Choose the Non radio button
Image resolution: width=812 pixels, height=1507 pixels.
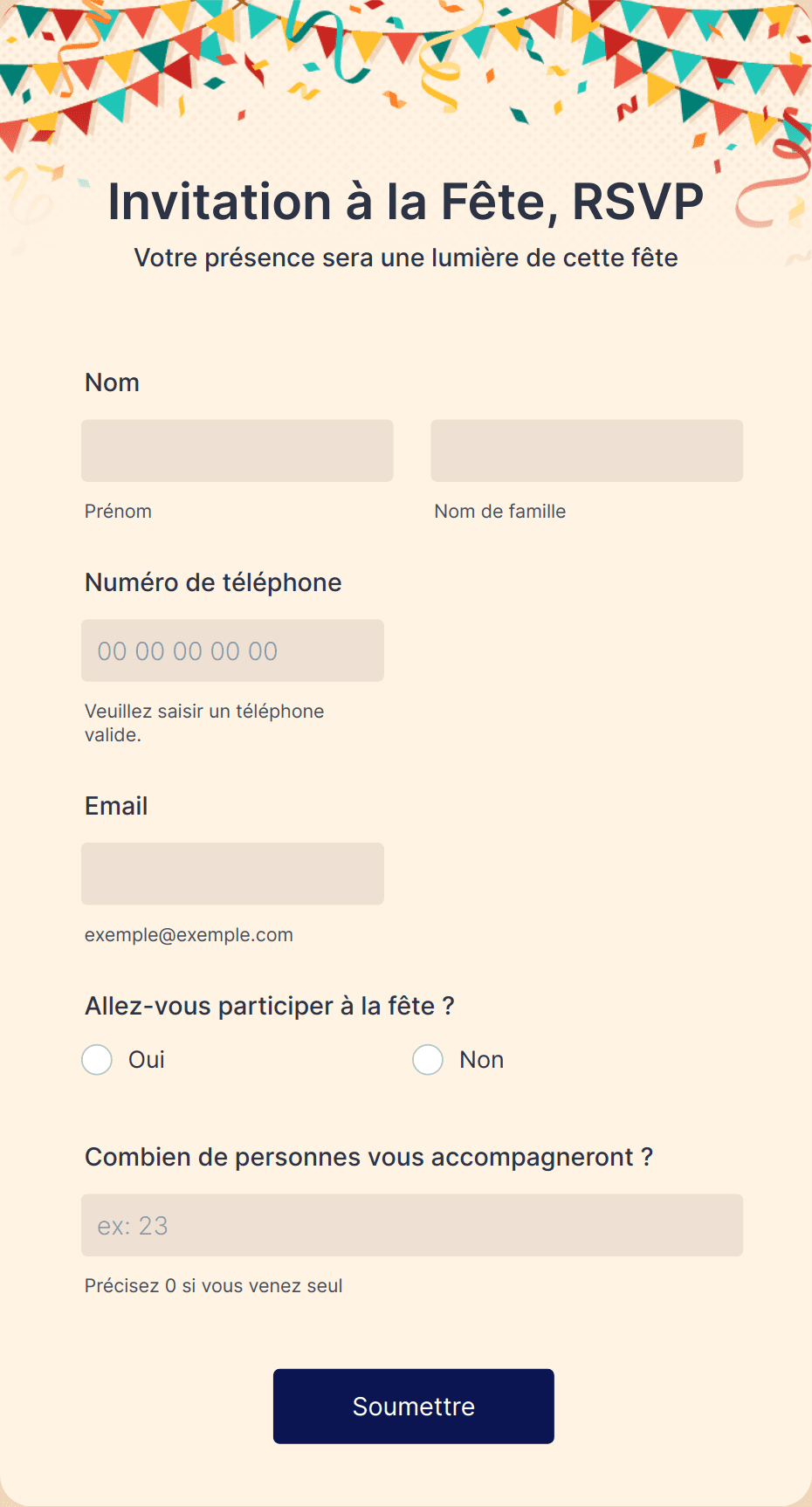point(428,1060)
